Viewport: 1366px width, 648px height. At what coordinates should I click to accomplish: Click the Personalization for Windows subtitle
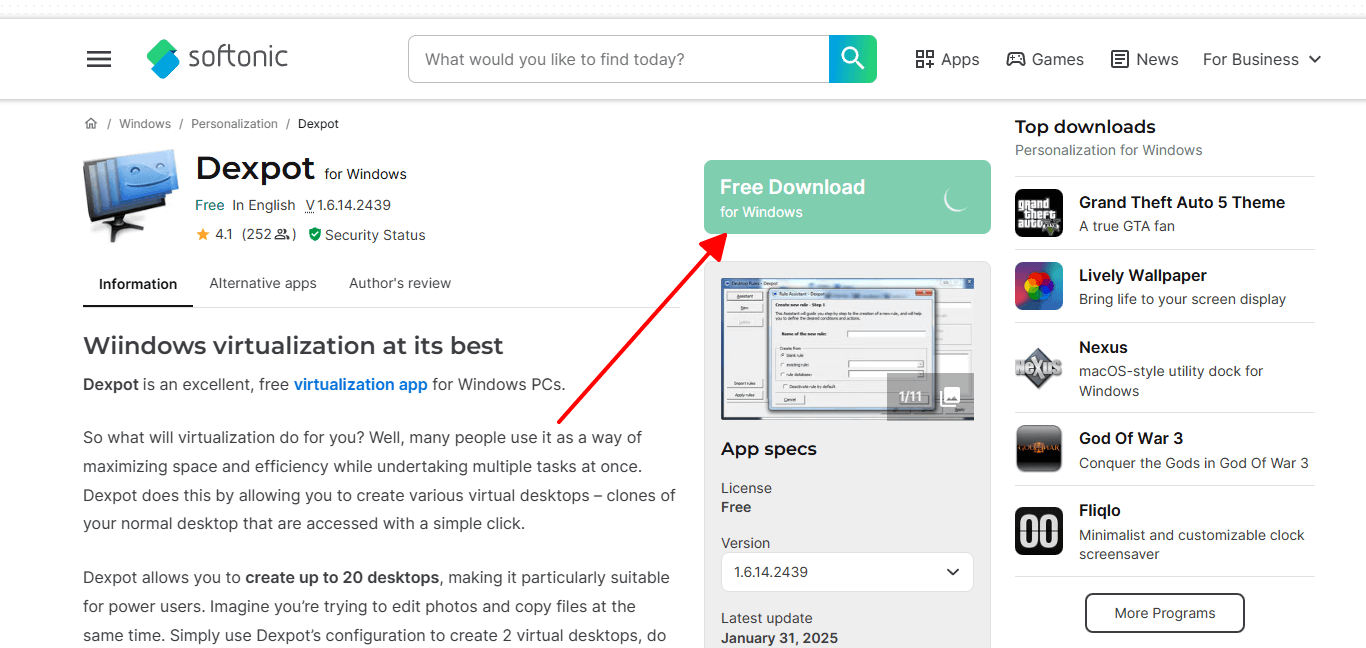click(x=1109, y=150)
